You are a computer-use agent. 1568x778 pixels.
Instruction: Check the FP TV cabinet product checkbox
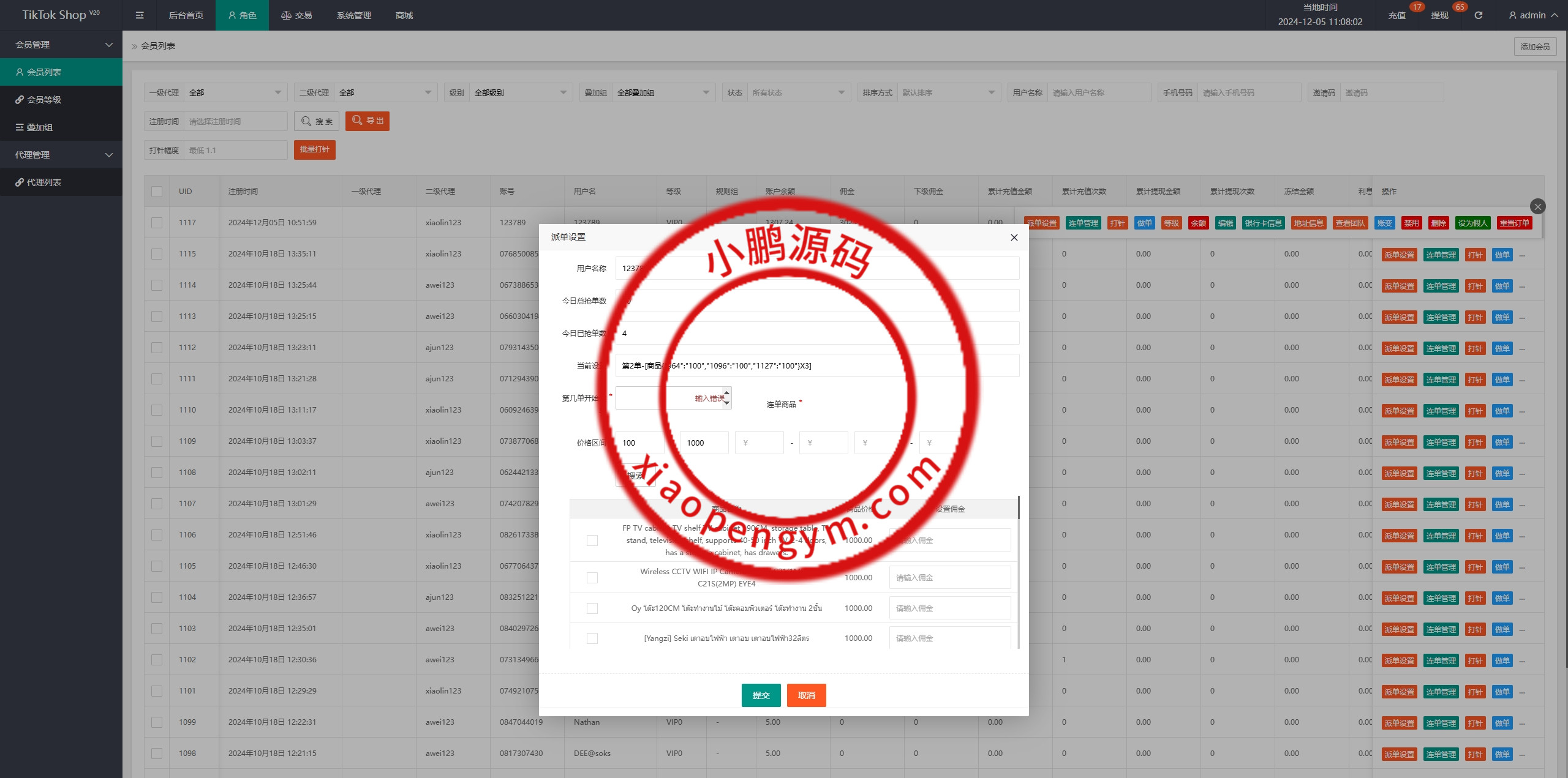coord(592,540)
